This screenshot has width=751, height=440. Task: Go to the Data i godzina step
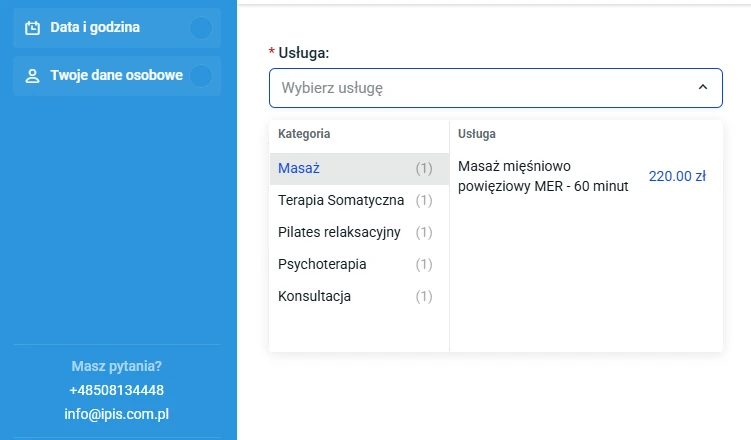click(95, 28)
